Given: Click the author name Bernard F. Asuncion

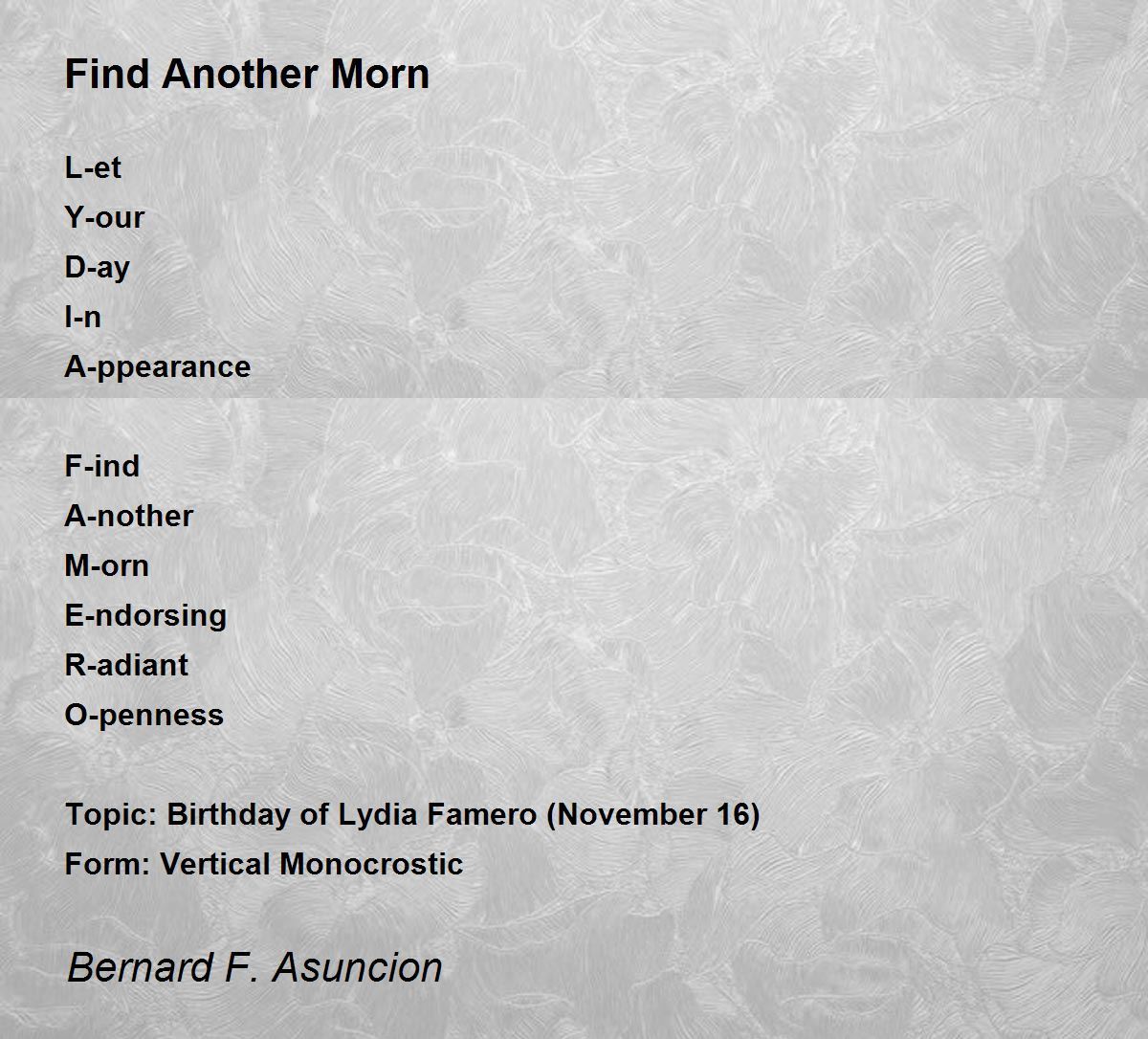Looking at the screenshot, I should click(255, 966).
